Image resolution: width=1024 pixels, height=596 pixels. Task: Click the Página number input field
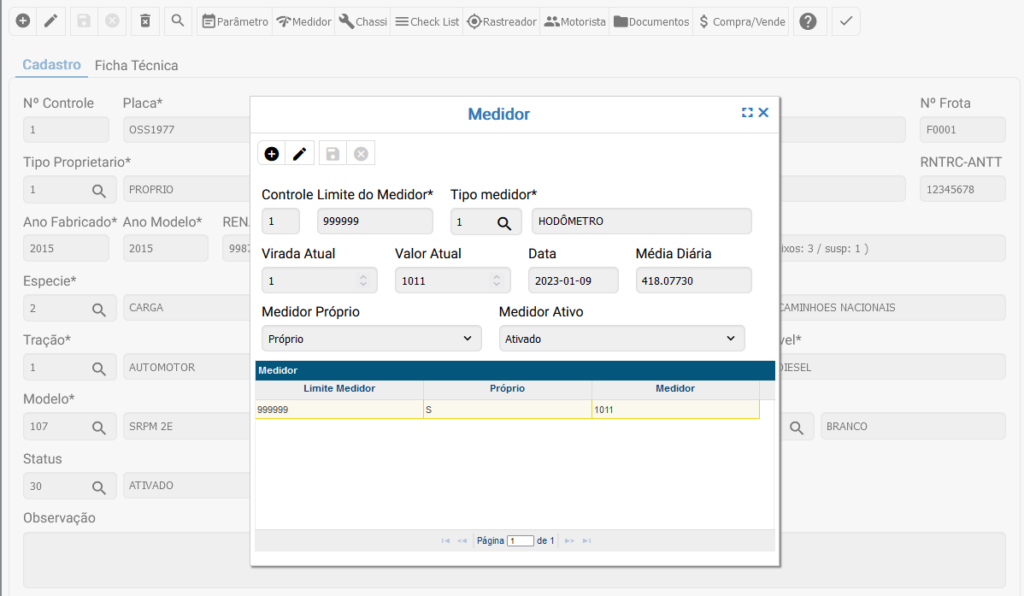tap(520, 540)
